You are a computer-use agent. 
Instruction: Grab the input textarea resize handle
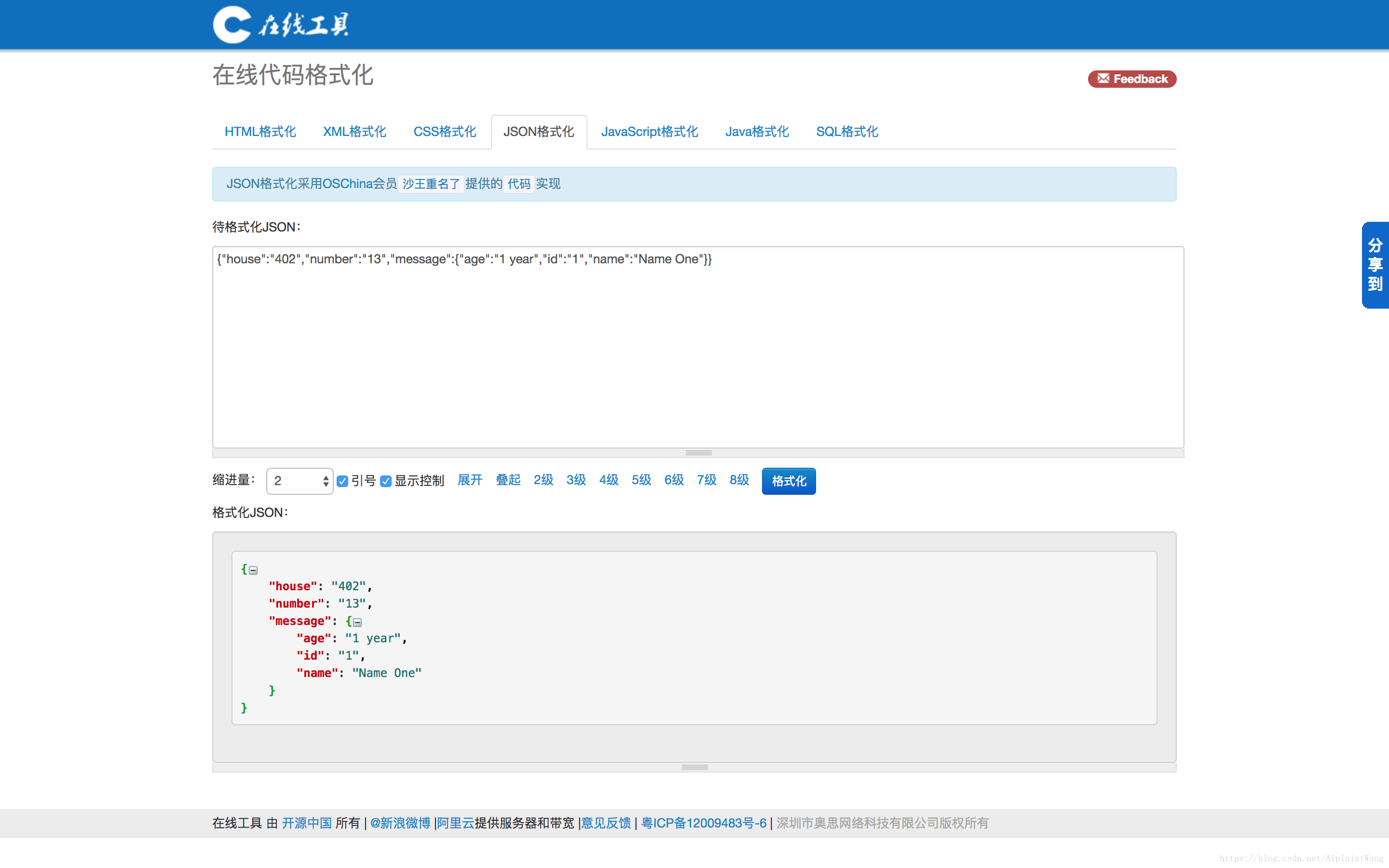698,453
